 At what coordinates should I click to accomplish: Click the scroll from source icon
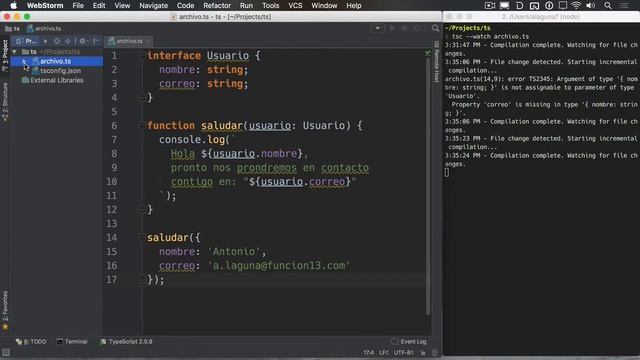coord(57,41)
